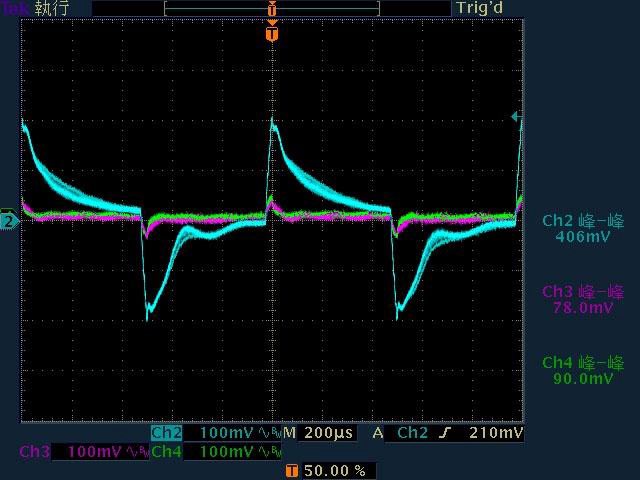Click the Ch4 AC coupling bandwidth icon
This screenshot has width=640, height=480.
270,452
